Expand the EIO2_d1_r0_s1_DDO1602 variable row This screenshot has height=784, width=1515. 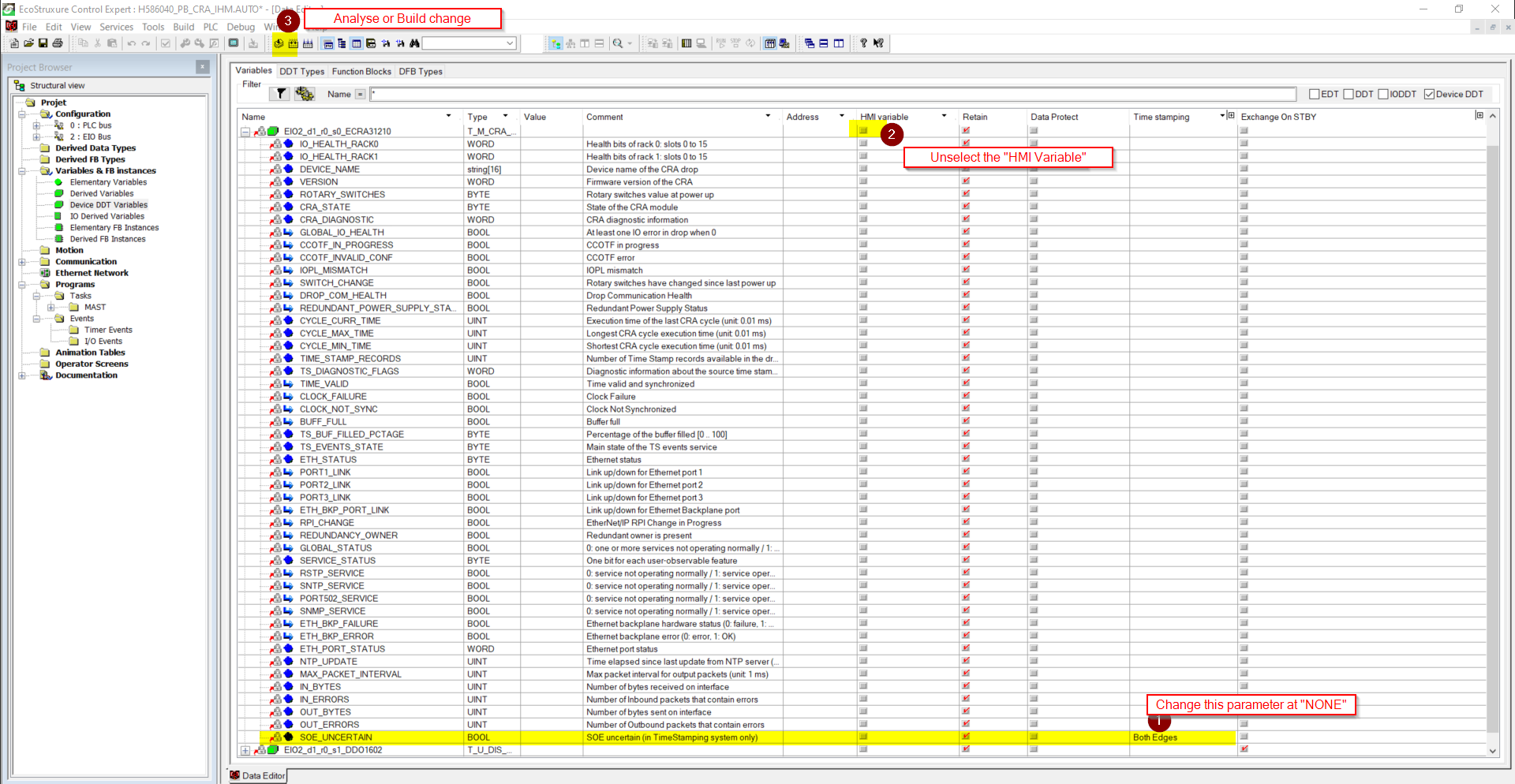coord(245,750)
